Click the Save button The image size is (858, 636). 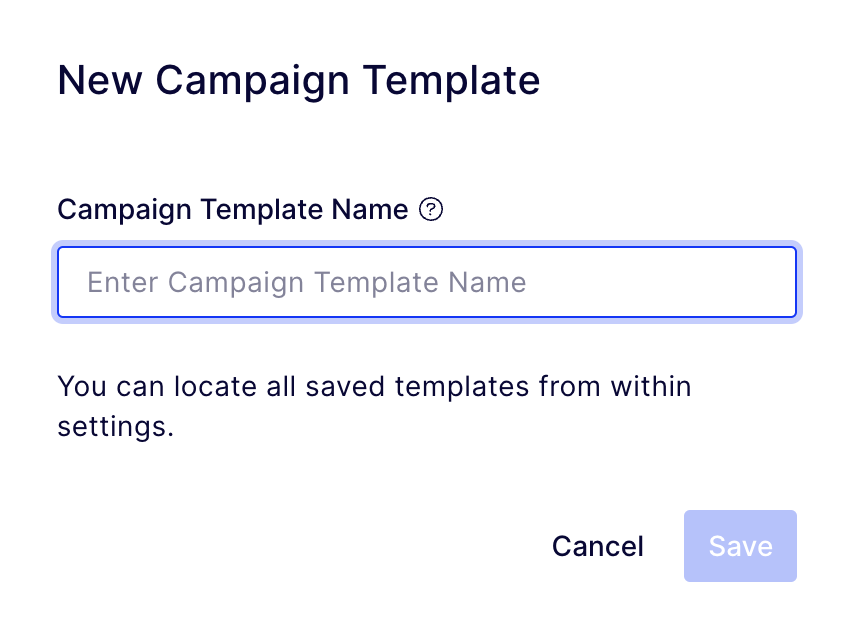click(740, 546)
